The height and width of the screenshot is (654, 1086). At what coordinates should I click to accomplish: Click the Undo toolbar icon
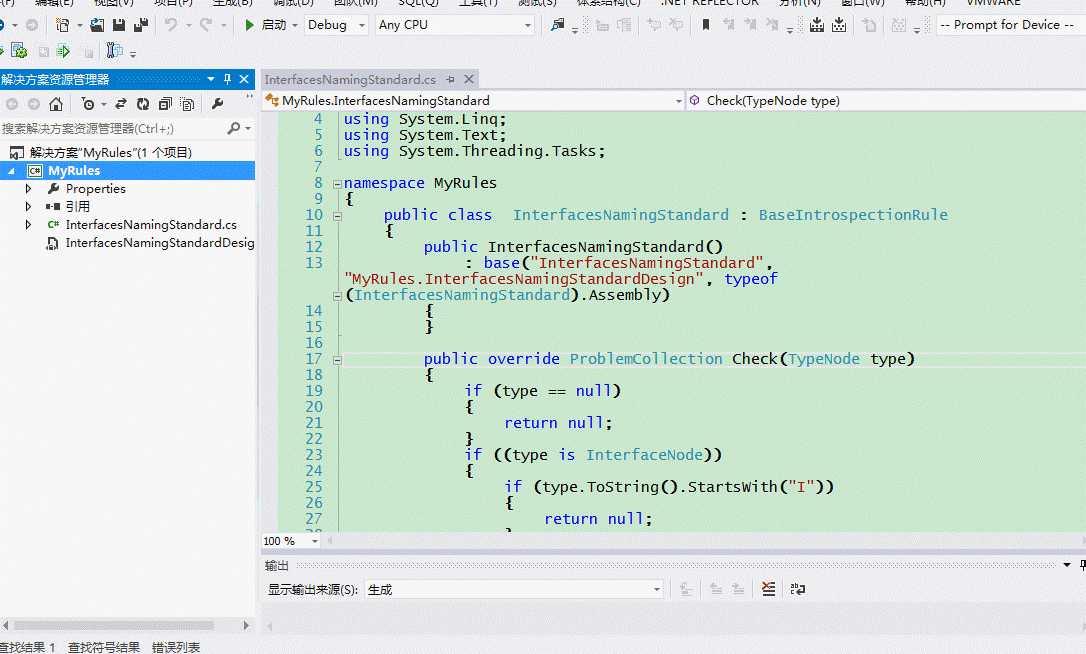(170, 26)
